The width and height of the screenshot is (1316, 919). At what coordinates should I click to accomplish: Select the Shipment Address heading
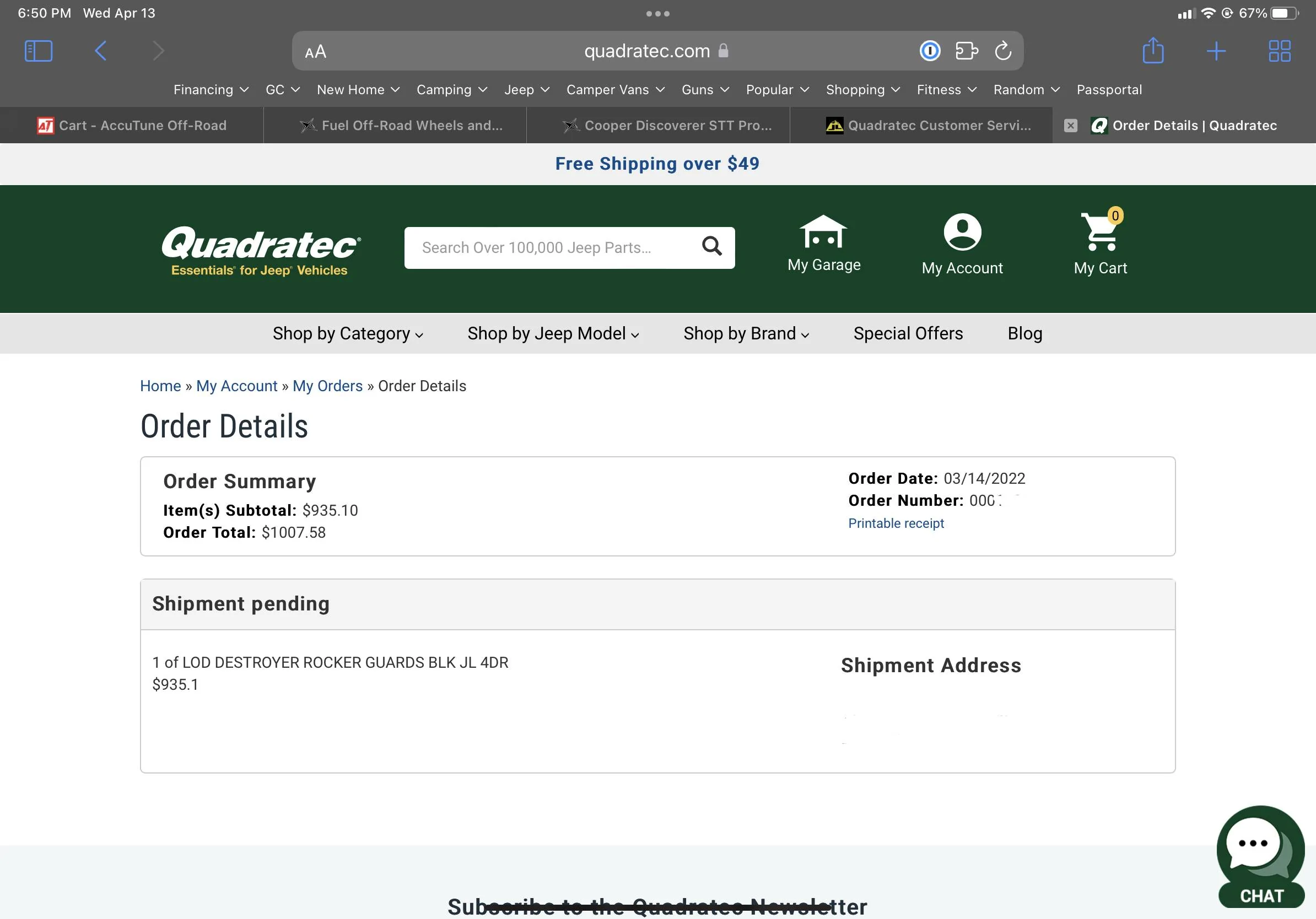pyautogui.click(x=931, y=665)
